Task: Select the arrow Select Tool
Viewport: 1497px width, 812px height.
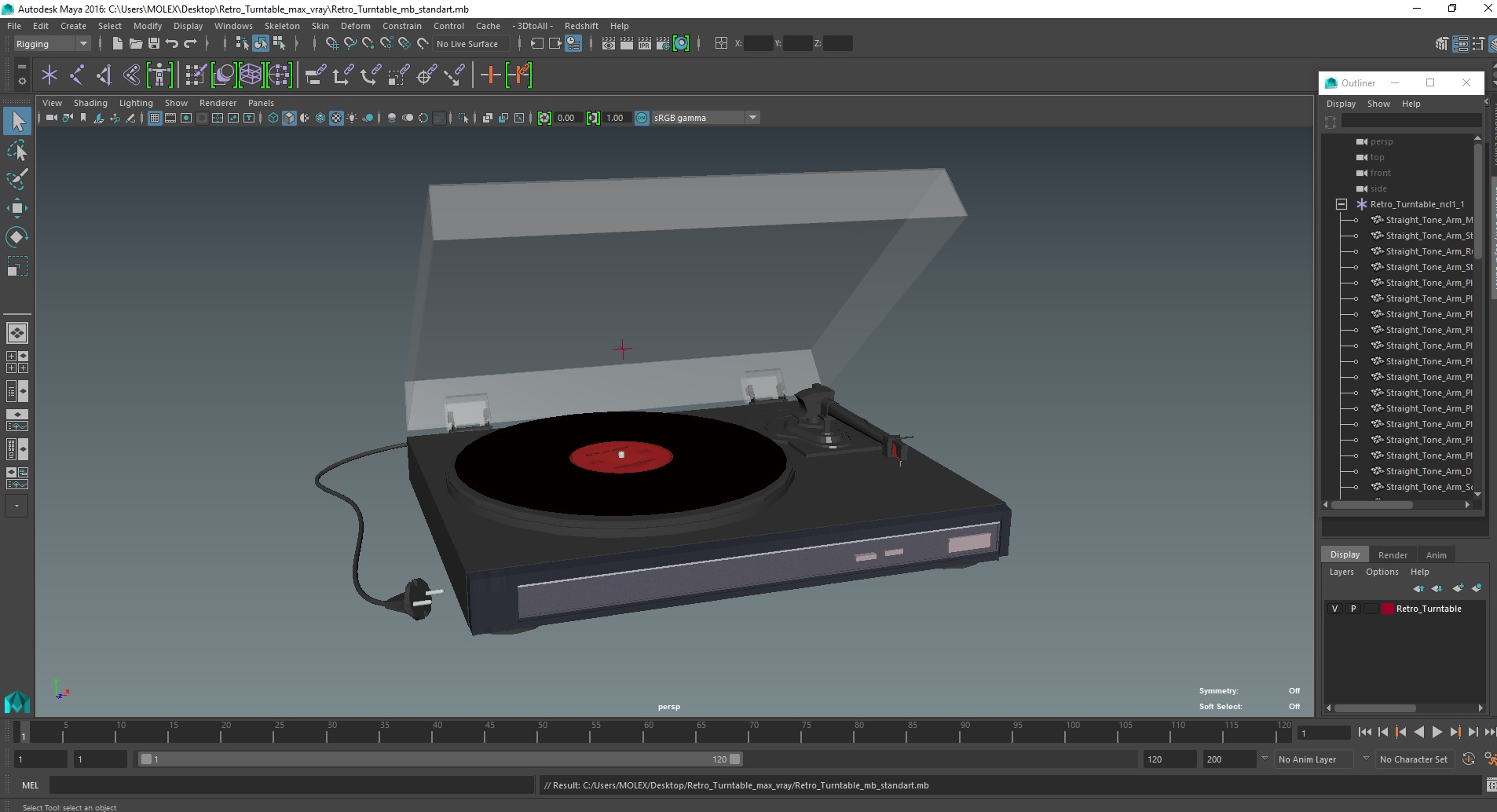Action: [17, 121]
